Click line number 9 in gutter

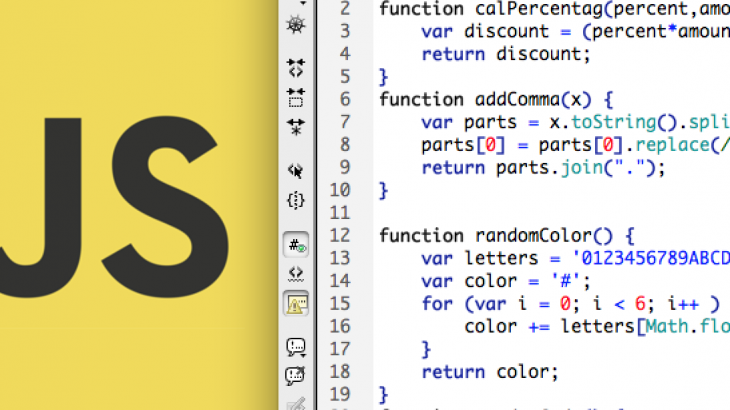(x=345, y=168)
